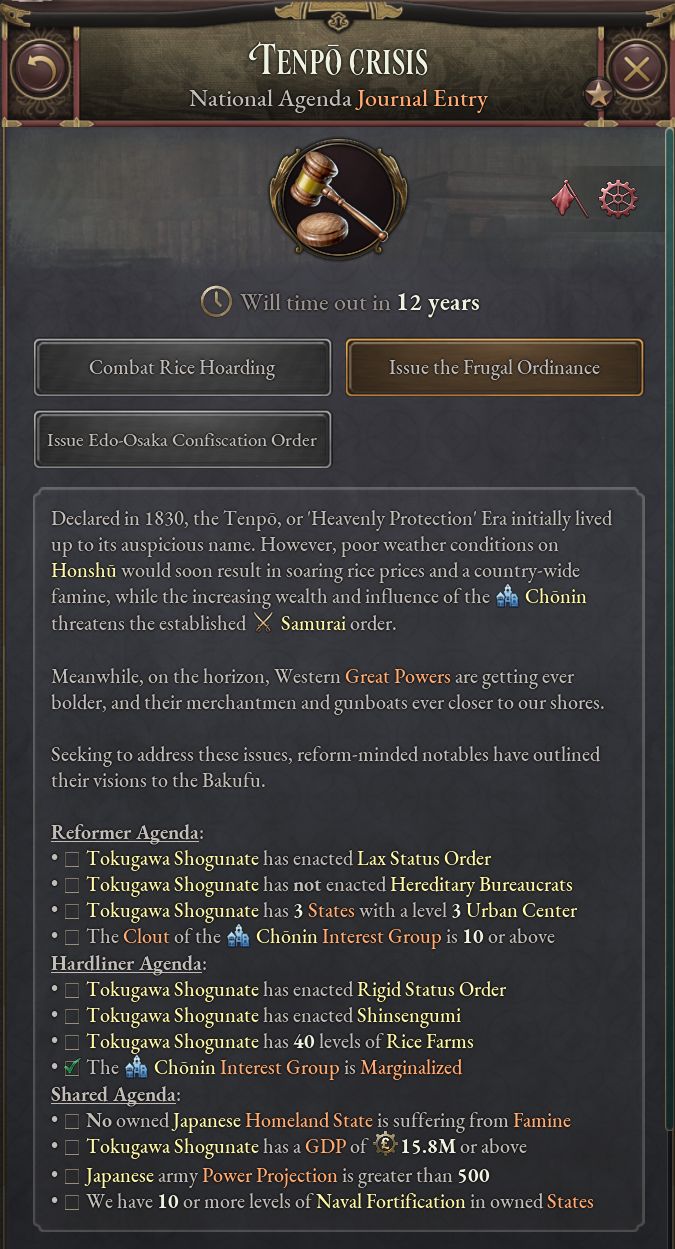Click the red gear wheel icon
675x1249 pixels.
coord(618,198)
